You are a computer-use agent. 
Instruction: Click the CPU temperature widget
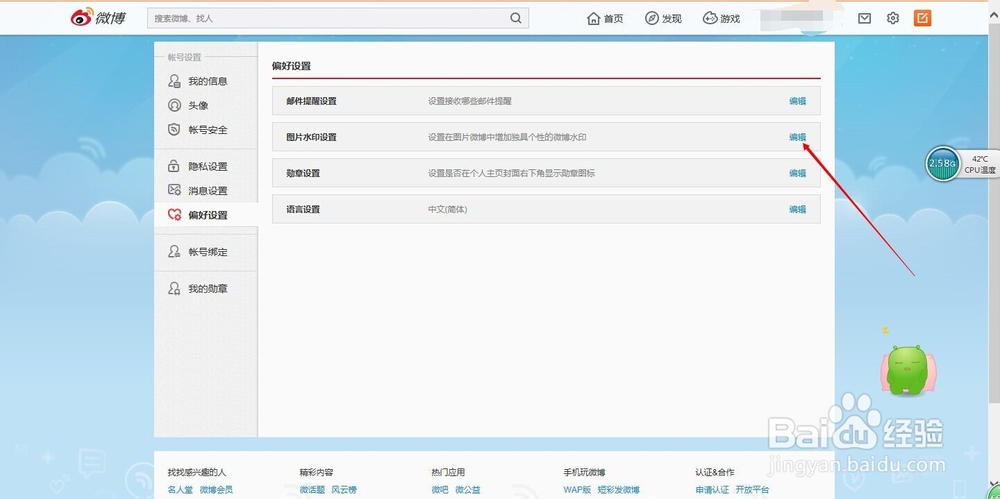[x=980, y=164]
